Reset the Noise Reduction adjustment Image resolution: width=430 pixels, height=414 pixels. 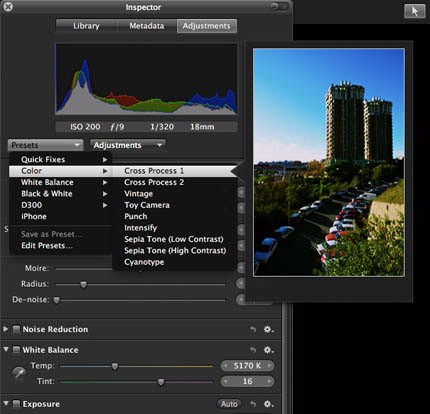pyautogui.click(x=253, y=330)
